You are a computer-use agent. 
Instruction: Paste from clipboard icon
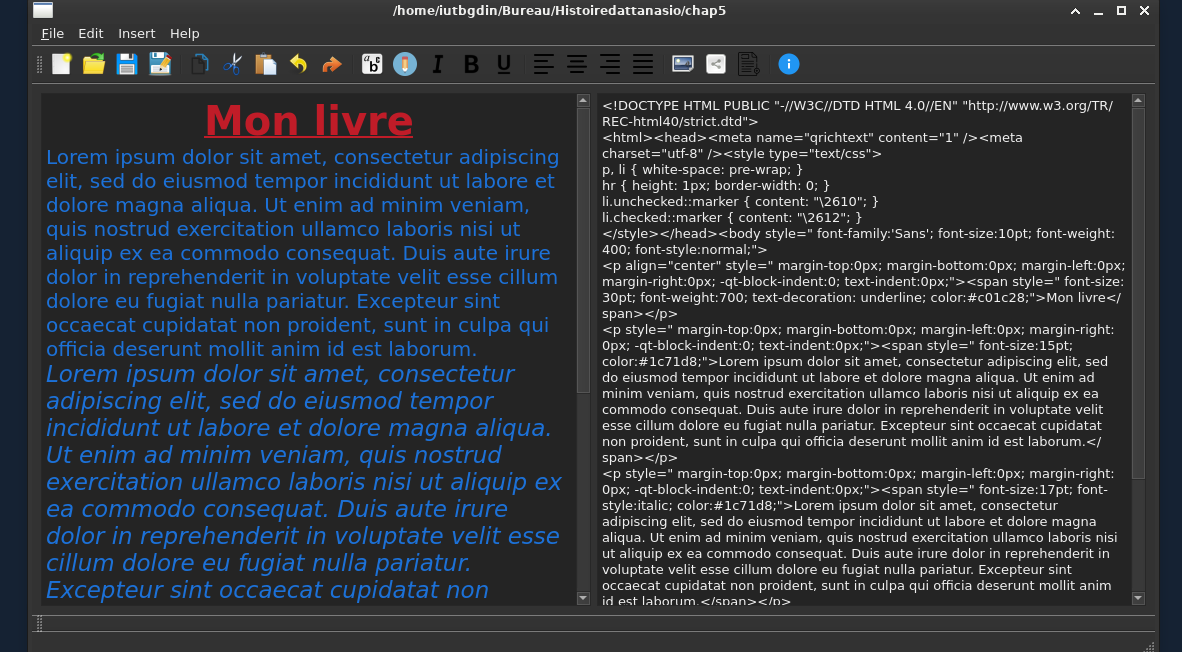[265, 64]
